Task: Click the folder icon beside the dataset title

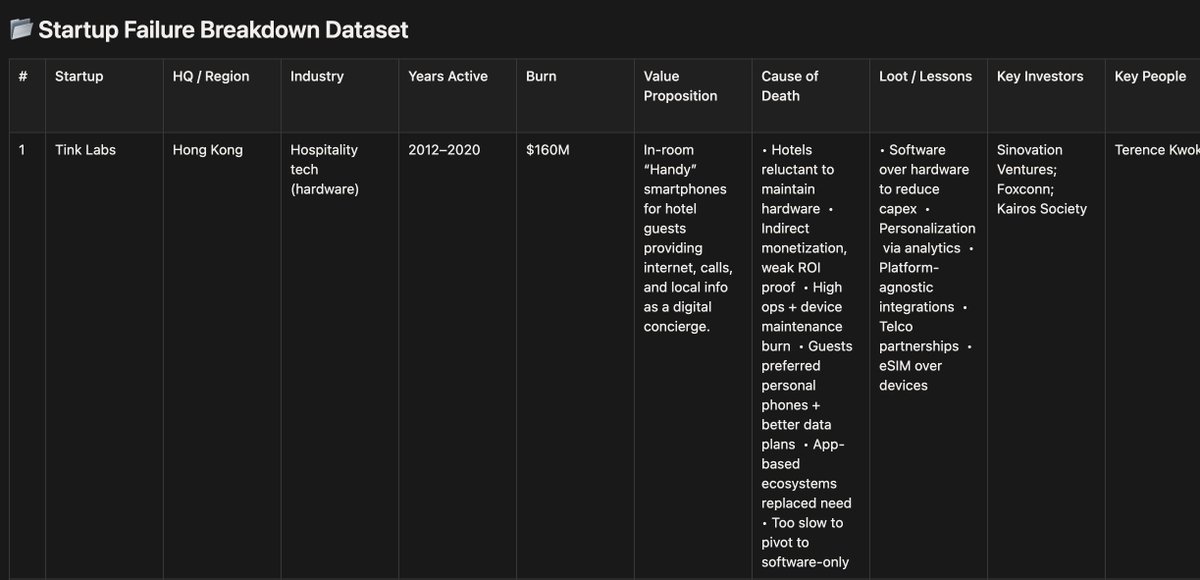Action: [x=21, y=29]
